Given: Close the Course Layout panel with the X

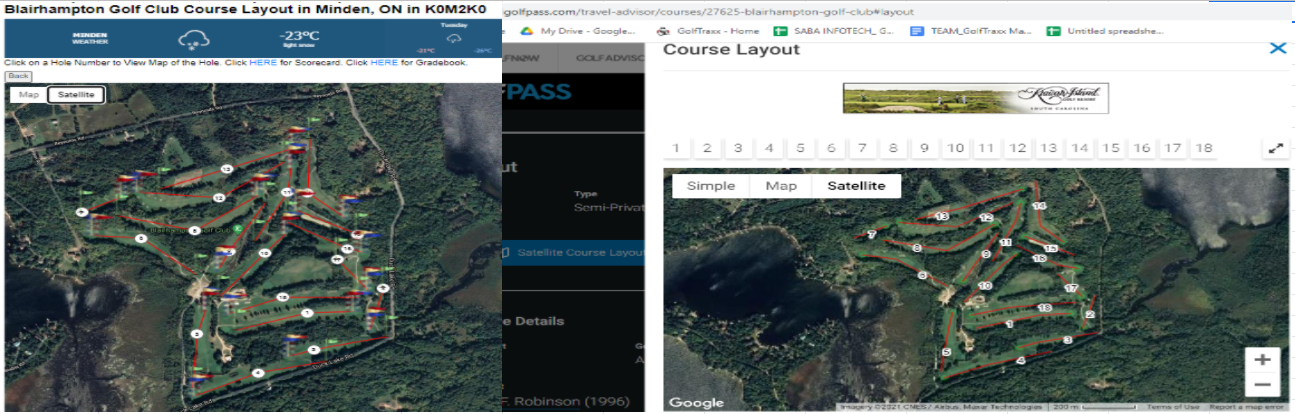Looking at the screenshot, I should coord(1277,48).
